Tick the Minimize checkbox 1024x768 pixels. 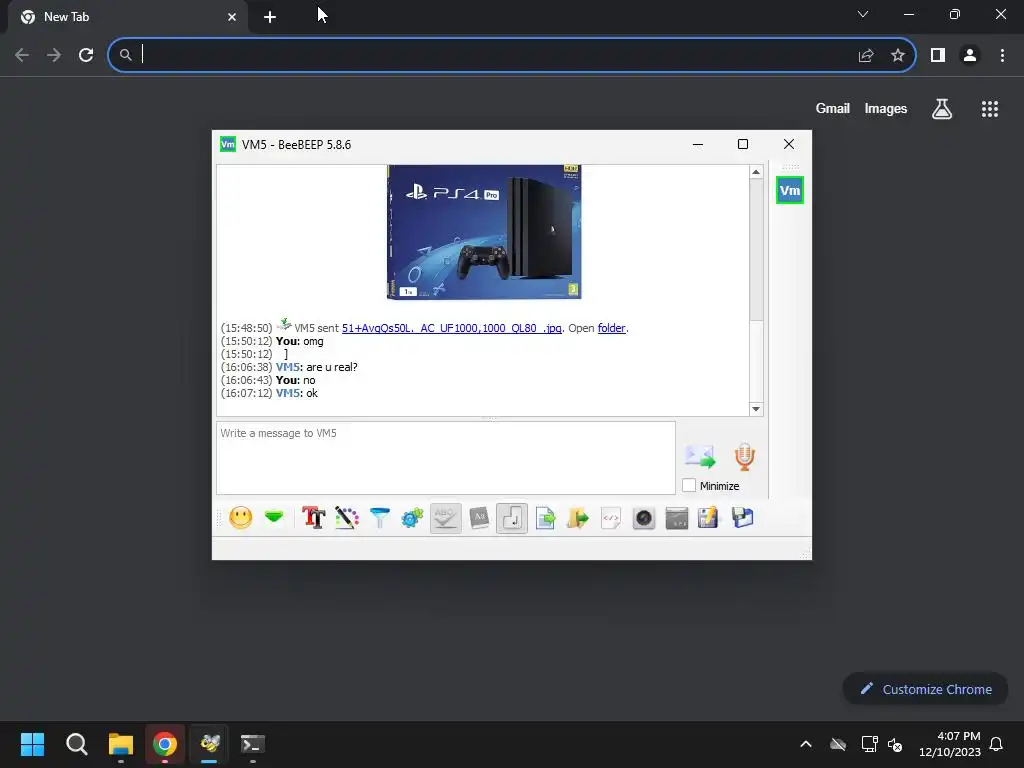(689, 485)
